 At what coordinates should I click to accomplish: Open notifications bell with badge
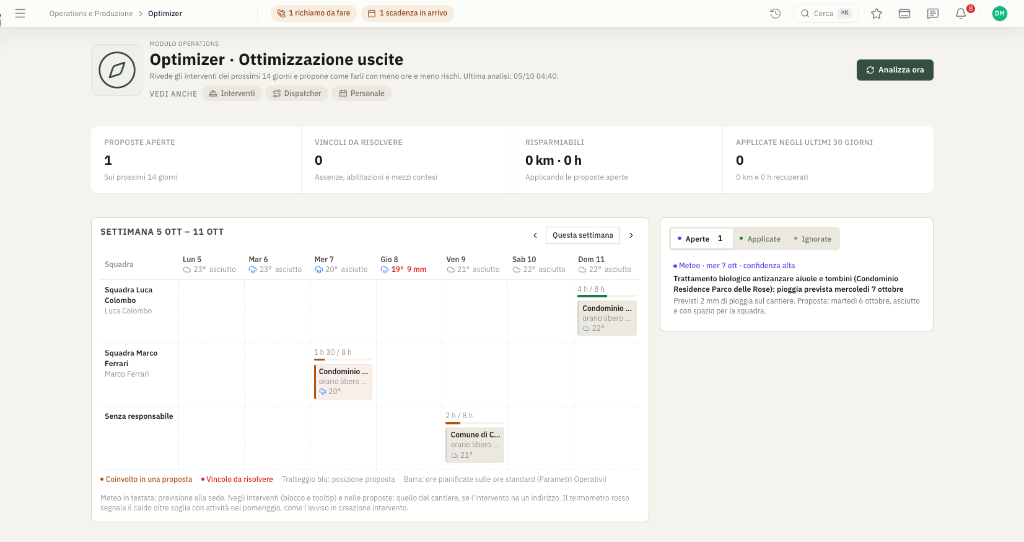(x=961, y=13)
